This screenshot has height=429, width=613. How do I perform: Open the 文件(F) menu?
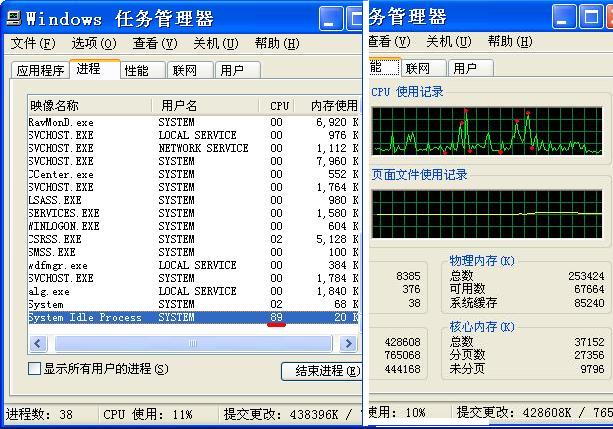pyautogui.click(x=33, y=43)
